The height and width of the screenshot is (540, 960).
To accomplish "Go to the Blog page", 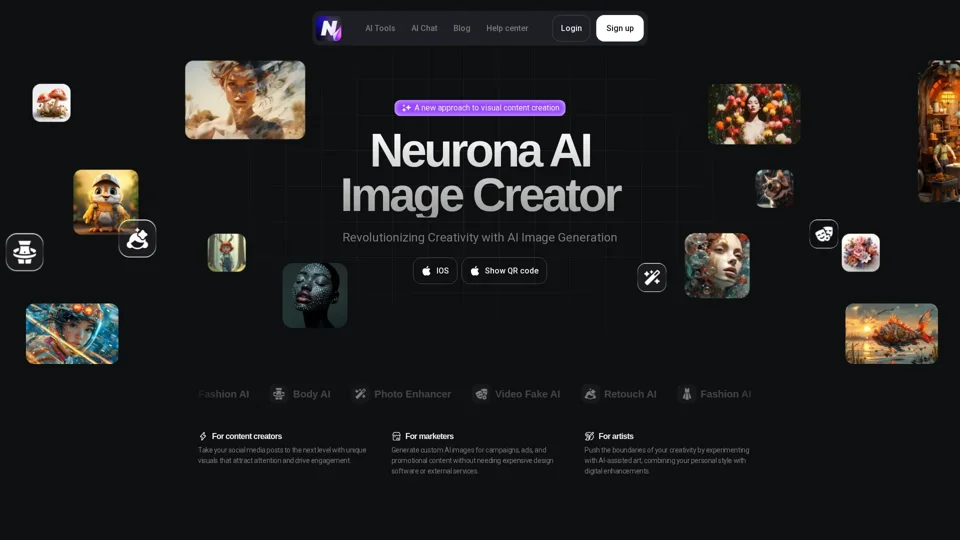I will click(462, 28).
